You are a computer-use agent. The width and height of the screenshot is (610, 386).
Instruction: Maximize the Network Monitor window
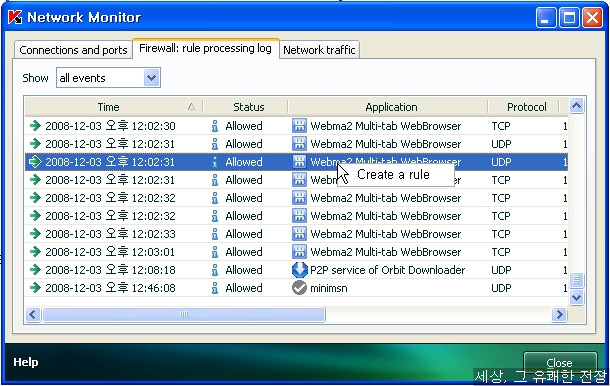tap(569, 17)
